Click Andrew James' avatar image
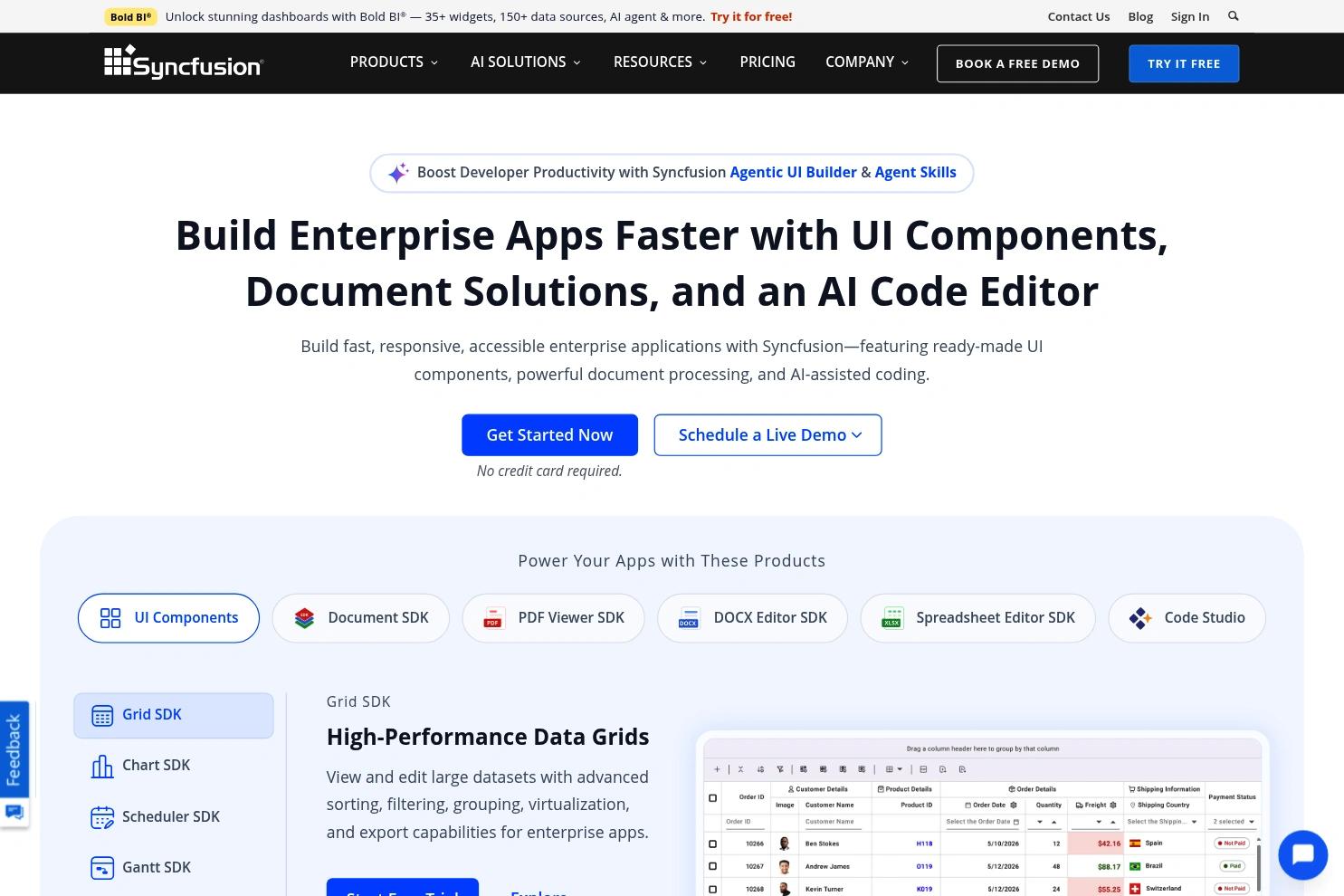1344x896 pixels. 785,866
